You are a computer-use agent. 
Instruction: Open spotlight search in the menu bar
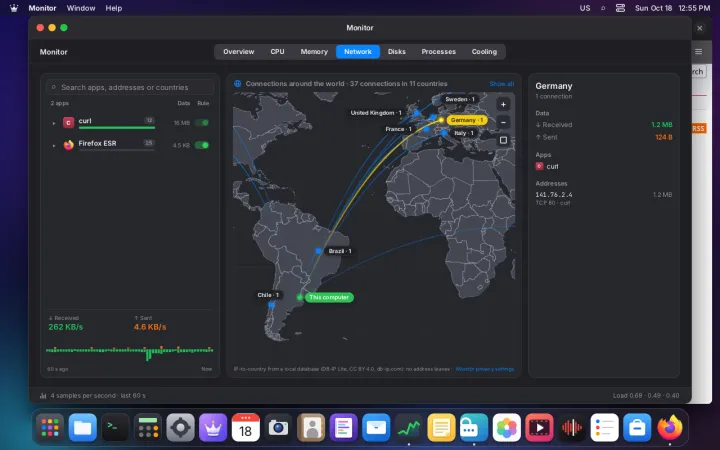603,8
